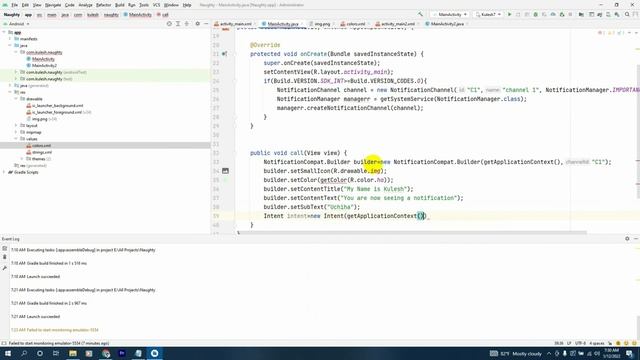Viewport: 640px width, 360px height.
Task: Click LF line separator in status bar
Action: tap(569, 343)
